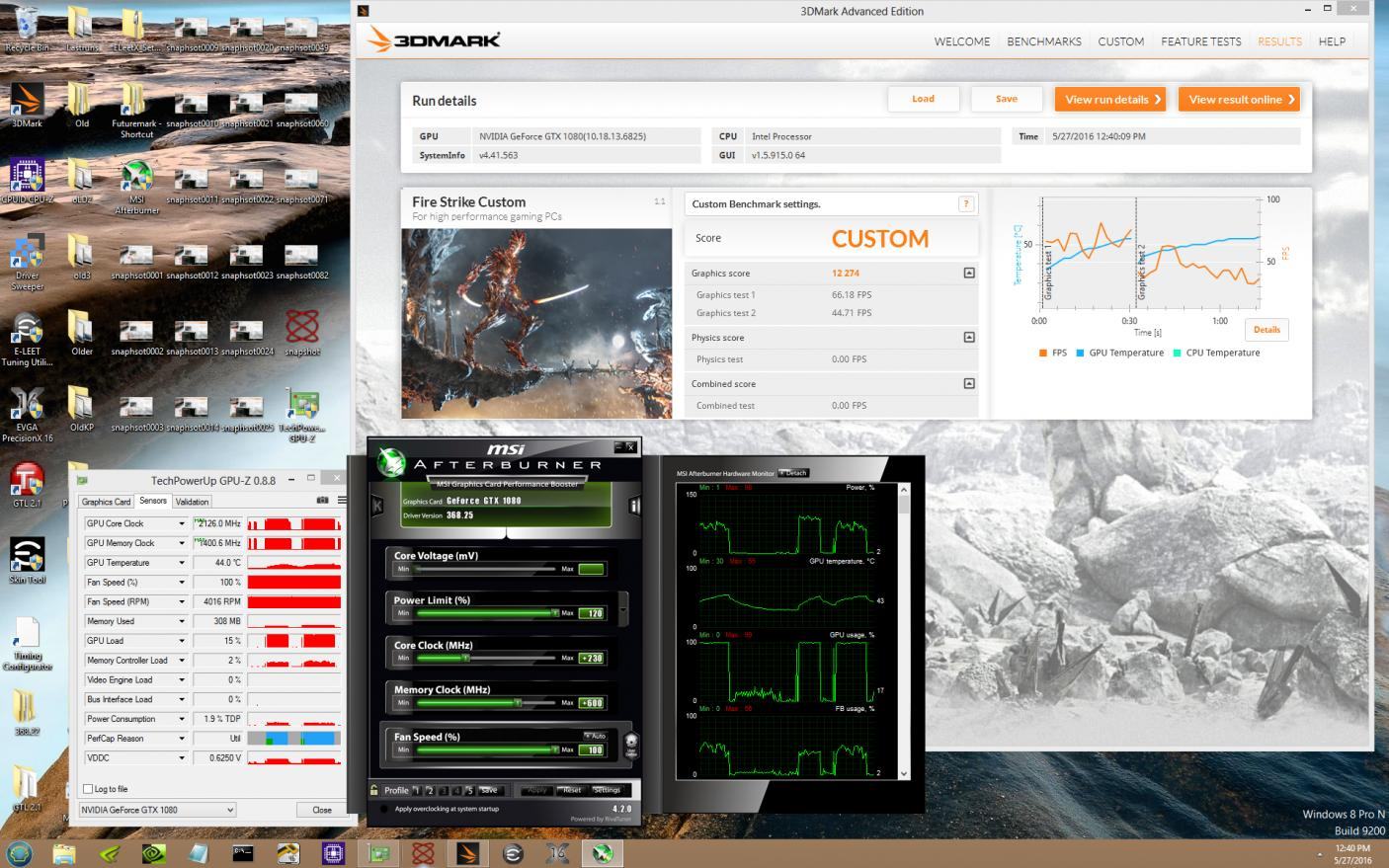Open the Recycle Bin desktop icon
This screenshot has width=1389, height=868.
click(27, 28)
